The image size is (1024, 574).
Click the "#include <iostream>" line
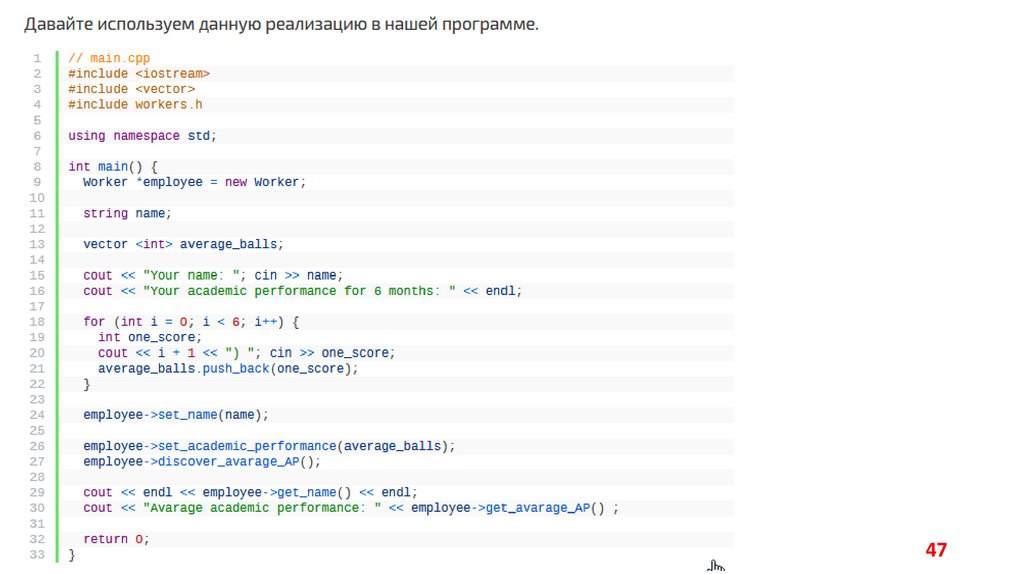(139, 73)
